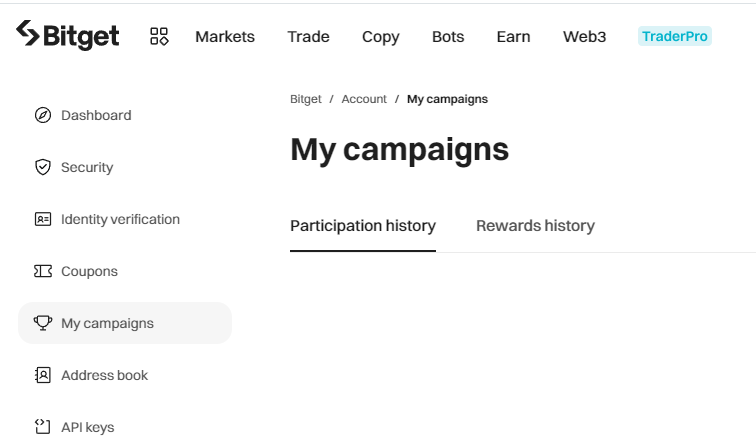This screenshot has width=756, height=446.
Task: Go to Account in the breadcrumb
Action: (x=364, y=99)
